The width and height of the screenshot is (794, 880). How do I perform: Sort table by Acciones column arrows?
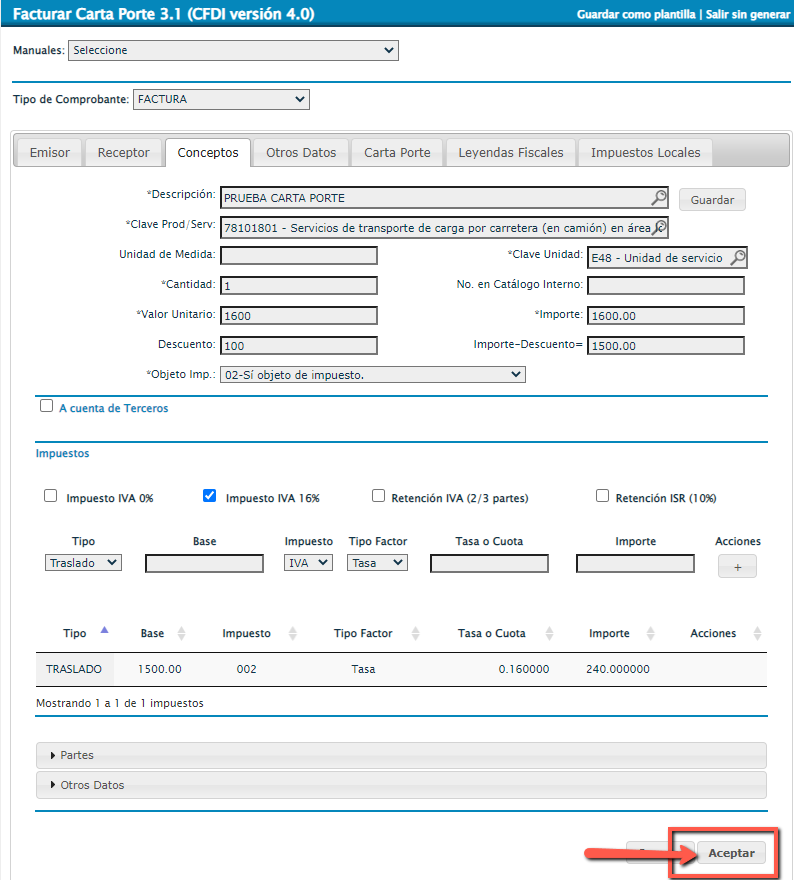point(757,634)
